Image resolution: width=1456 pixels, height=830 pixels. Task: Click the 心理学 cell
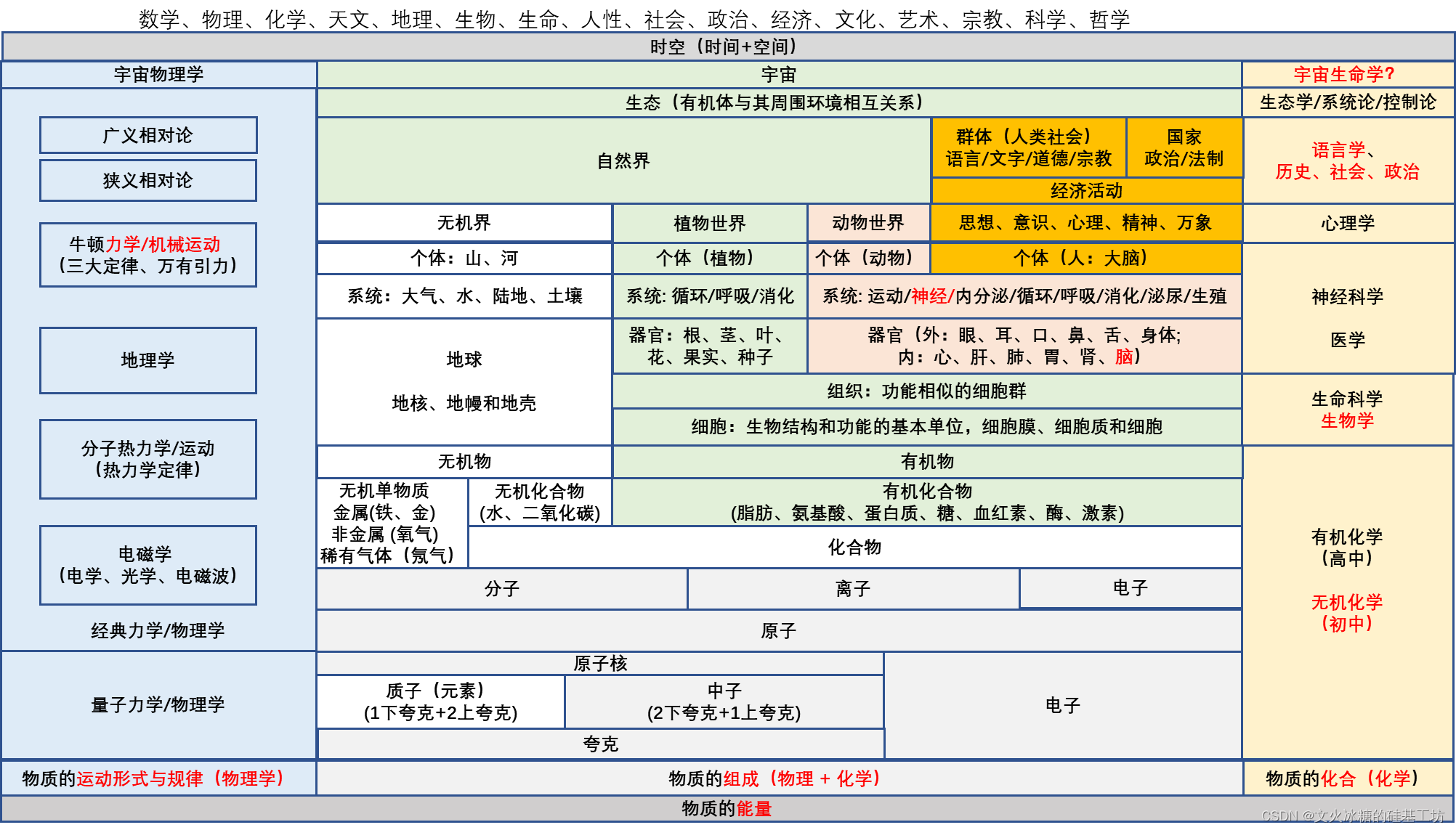[1348, 223]
